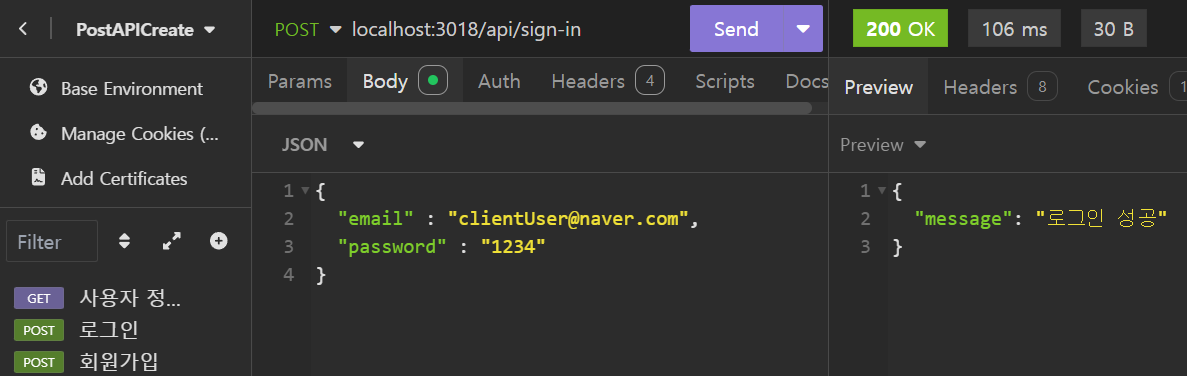Click the 30 B response size badge
The height and width of the screenshot is (376, 1187).
[x=1114, y=29]
